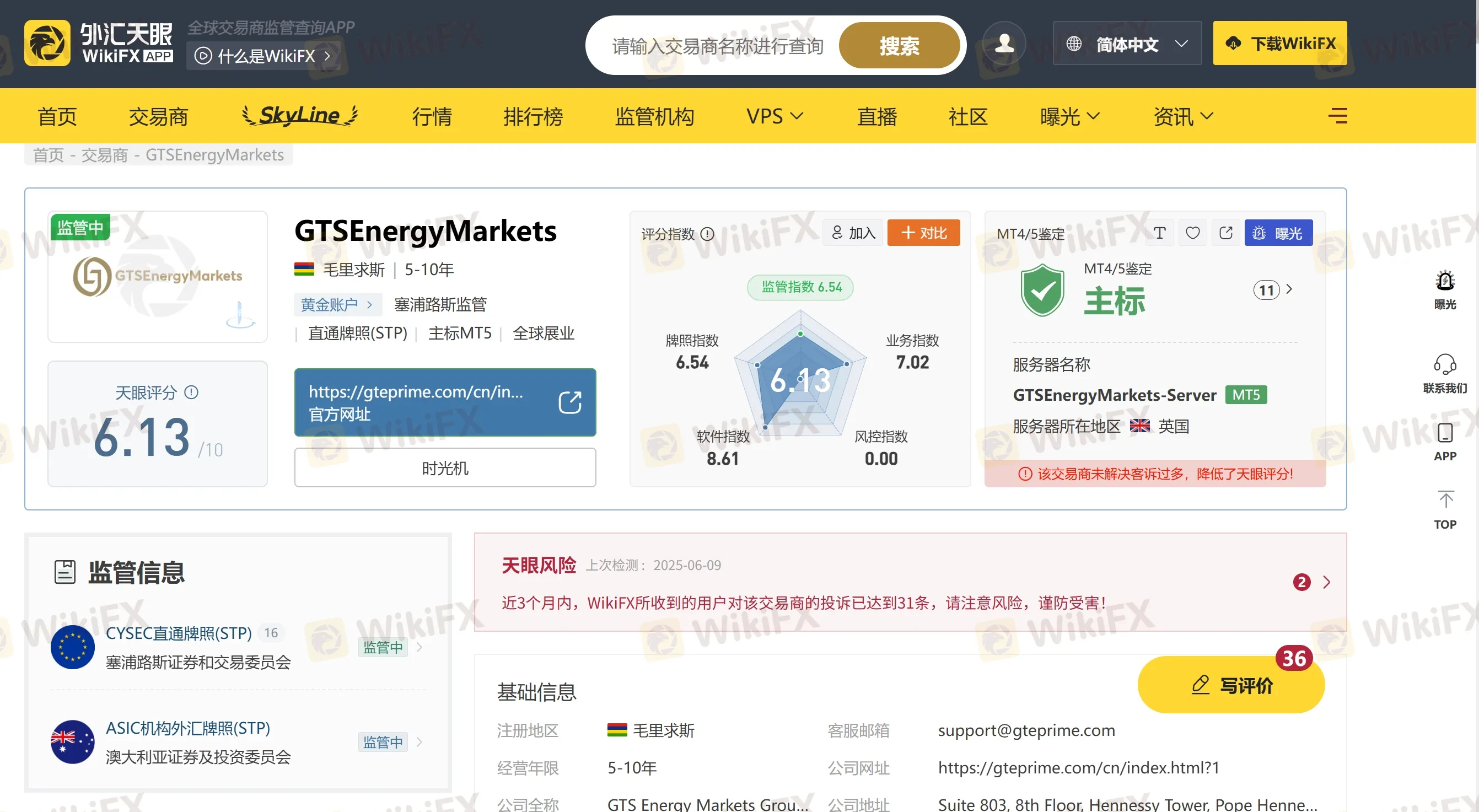Click the T font-size icon
Image resolution: width=1479 pixels, height=812 pixels.
1159,233
